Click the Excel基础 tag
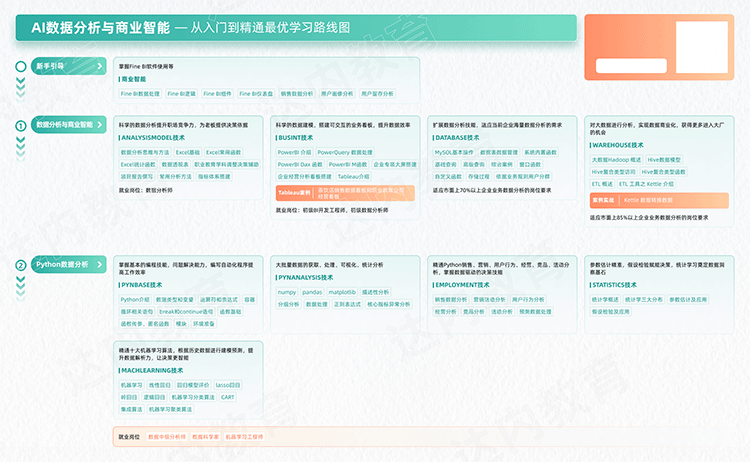 coord(188,153)
